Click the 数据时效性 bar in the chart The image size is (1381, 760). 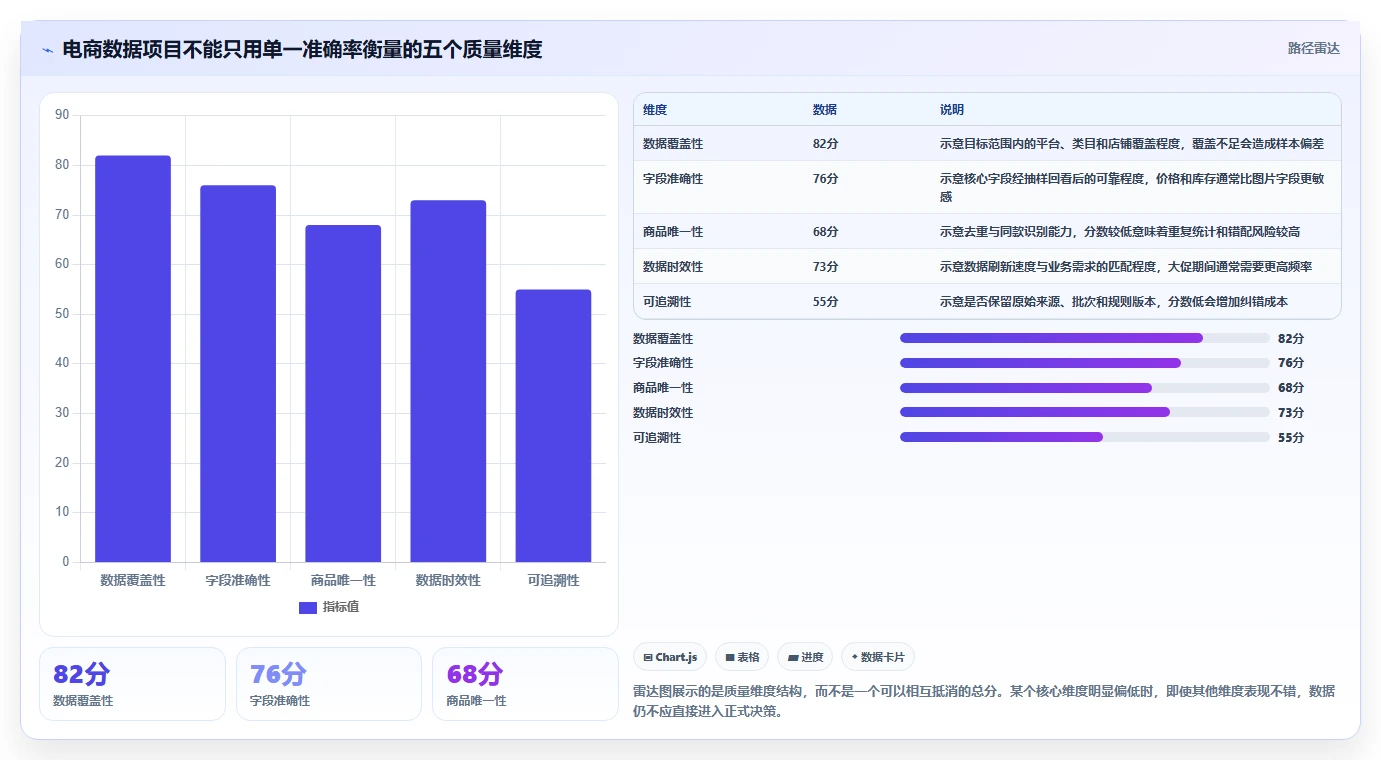[x=448, y=381]
